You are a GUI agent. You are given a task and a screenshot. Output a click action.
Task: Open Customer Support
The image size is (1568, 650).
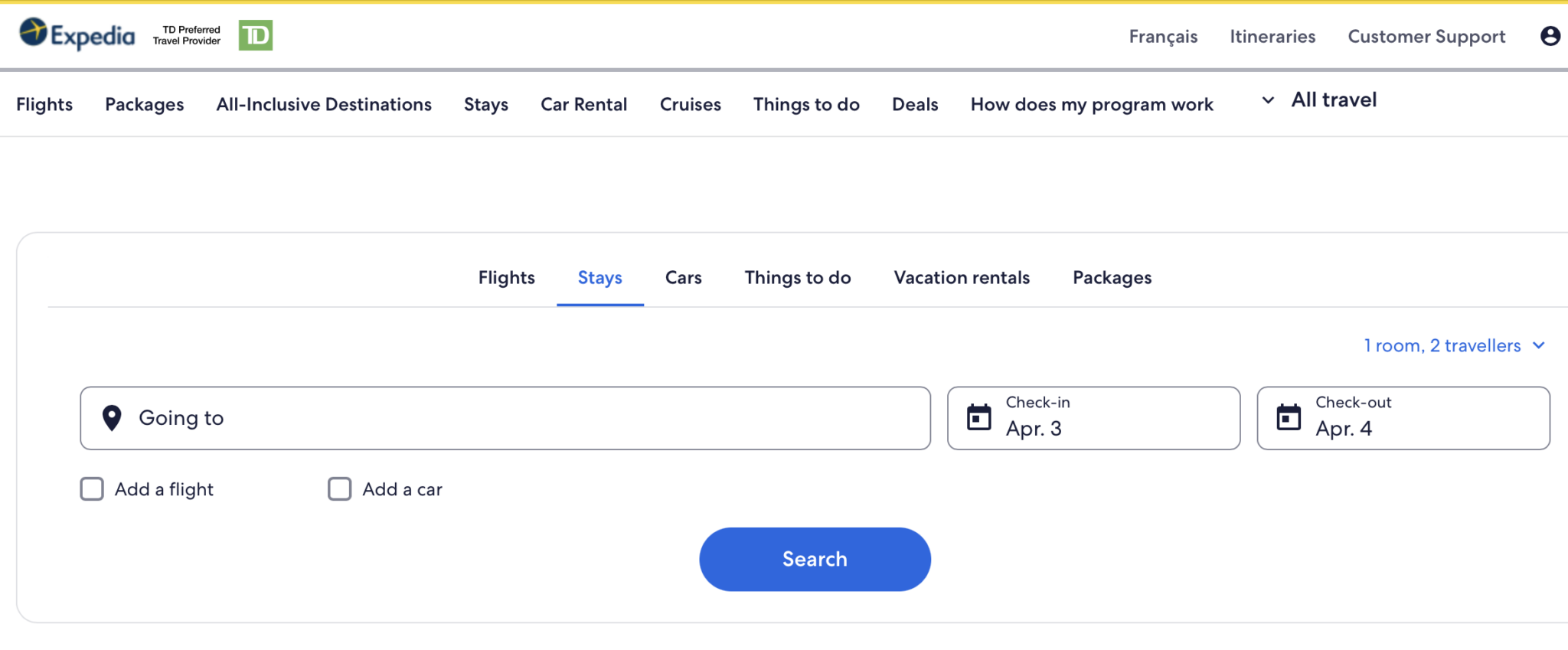tap(1426, 36)
